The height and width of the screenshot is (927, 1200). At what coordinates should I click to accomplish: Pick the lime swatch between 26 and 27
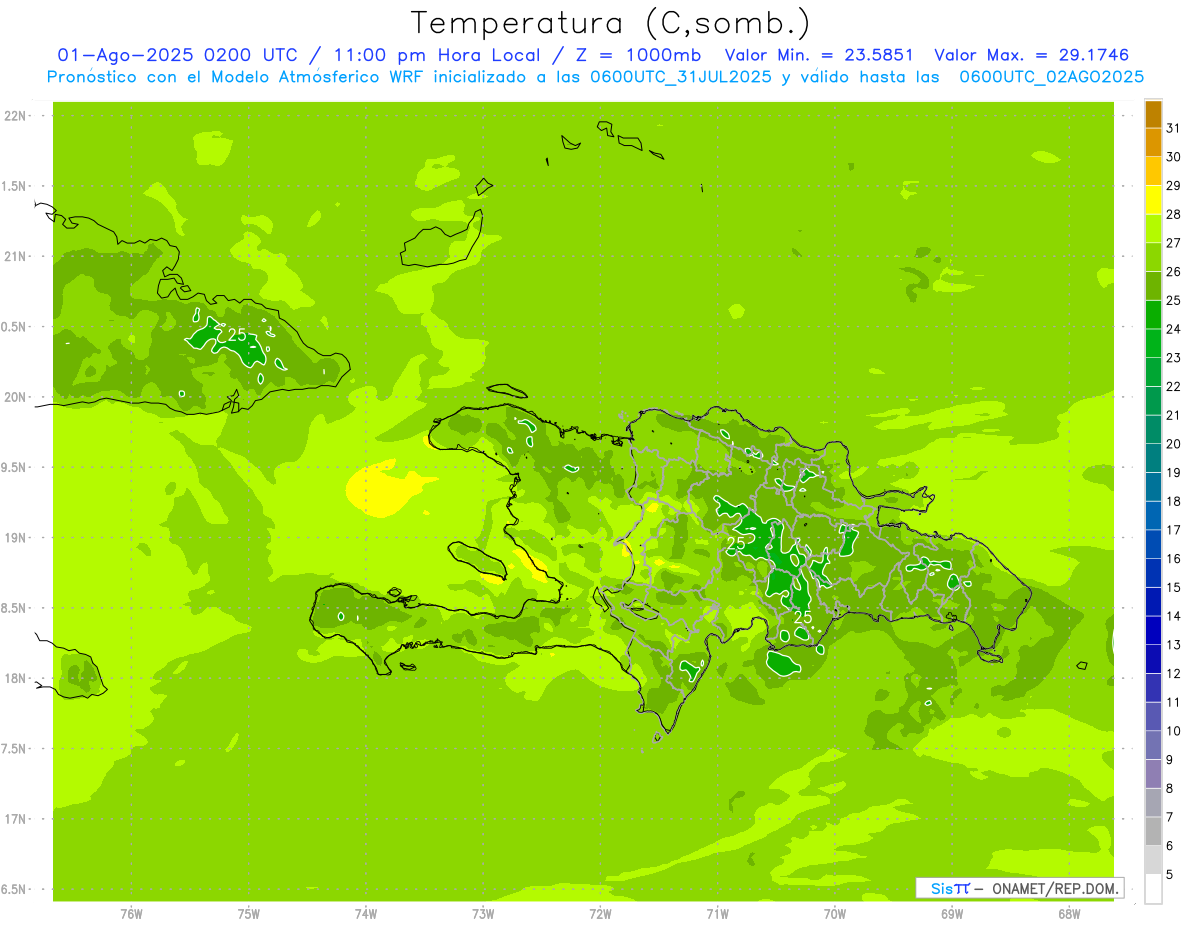coord(1153,258)
